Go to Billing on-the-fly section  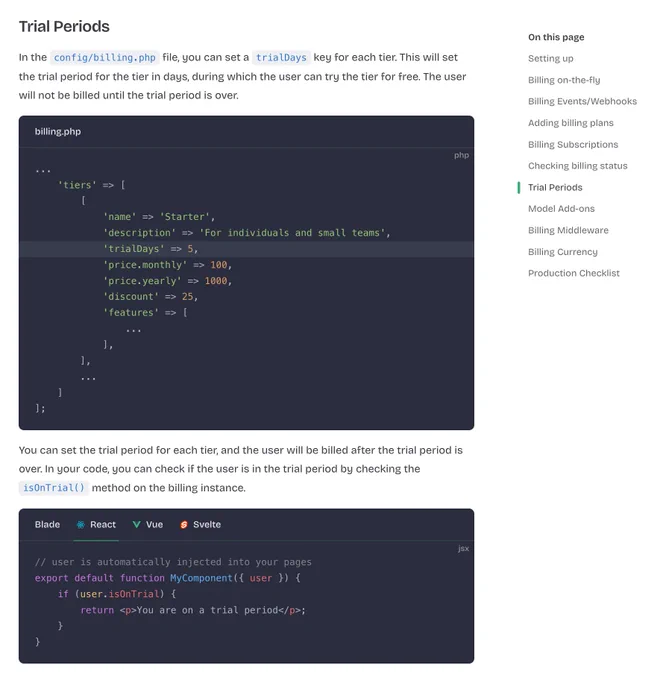click(564, 80)
